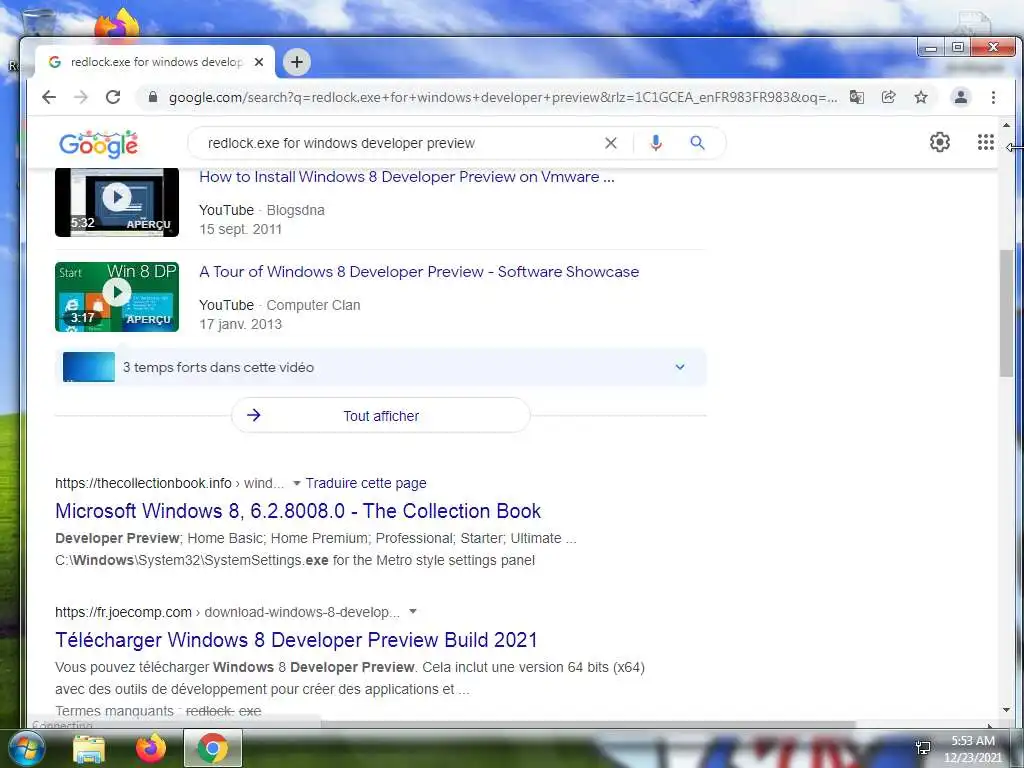
Task: Open Windows Explorer from the taskbar
Action: 89,749
